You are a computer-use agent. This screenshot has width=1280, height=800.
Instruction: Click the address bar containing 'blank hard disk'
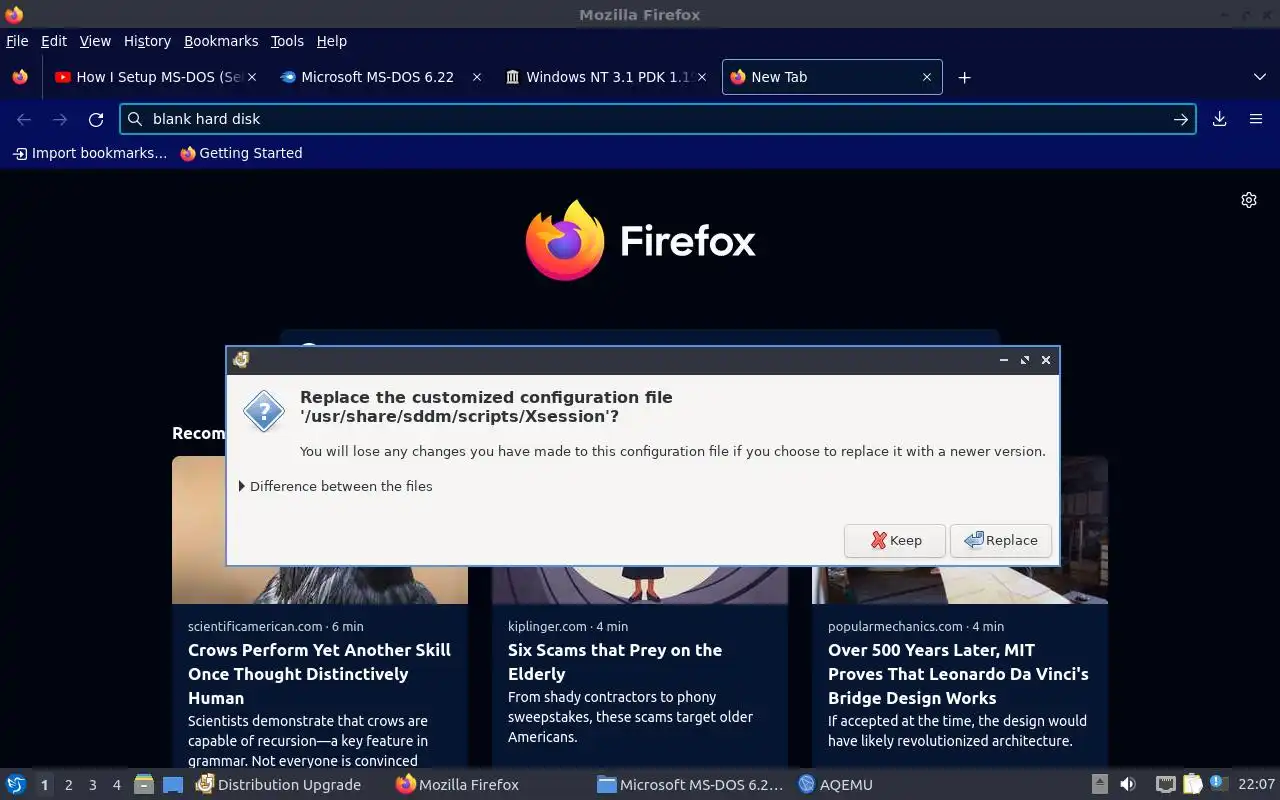click(x=658, y=119)
